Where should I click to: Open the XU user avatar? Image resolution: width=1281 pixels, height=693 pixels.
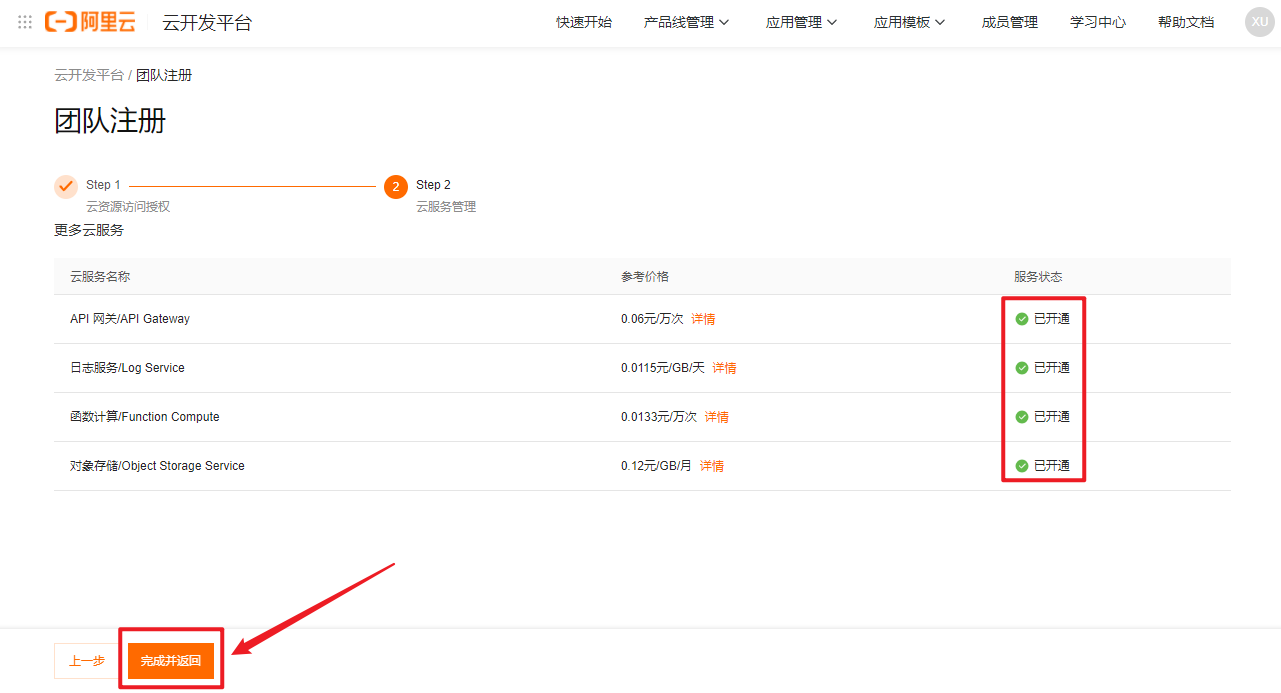[x=1259, y=22]
